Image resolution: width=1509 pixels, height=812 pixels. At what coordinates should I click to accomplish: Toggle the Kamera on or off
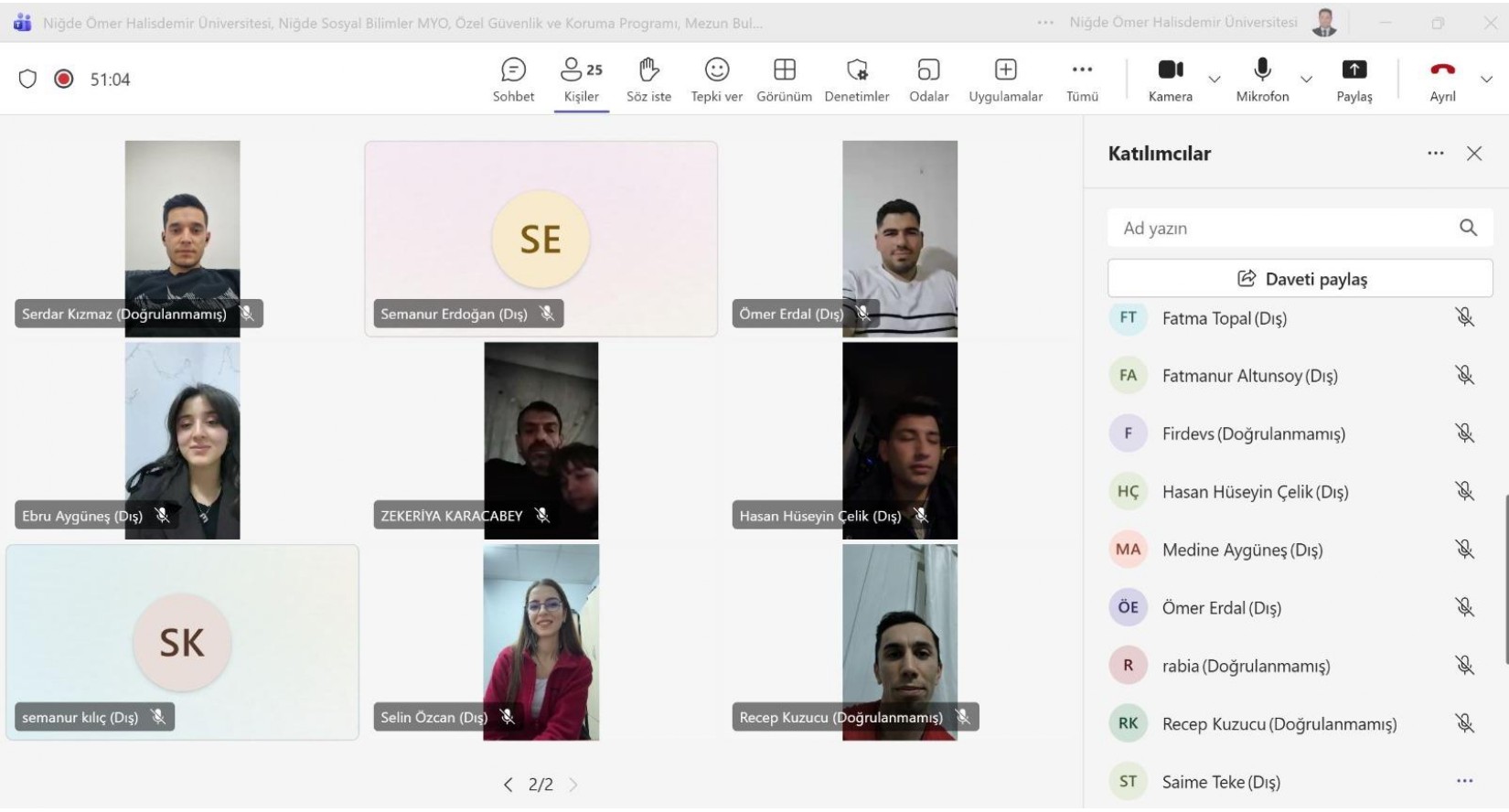pyautogui.click(x=1170, y=79)
